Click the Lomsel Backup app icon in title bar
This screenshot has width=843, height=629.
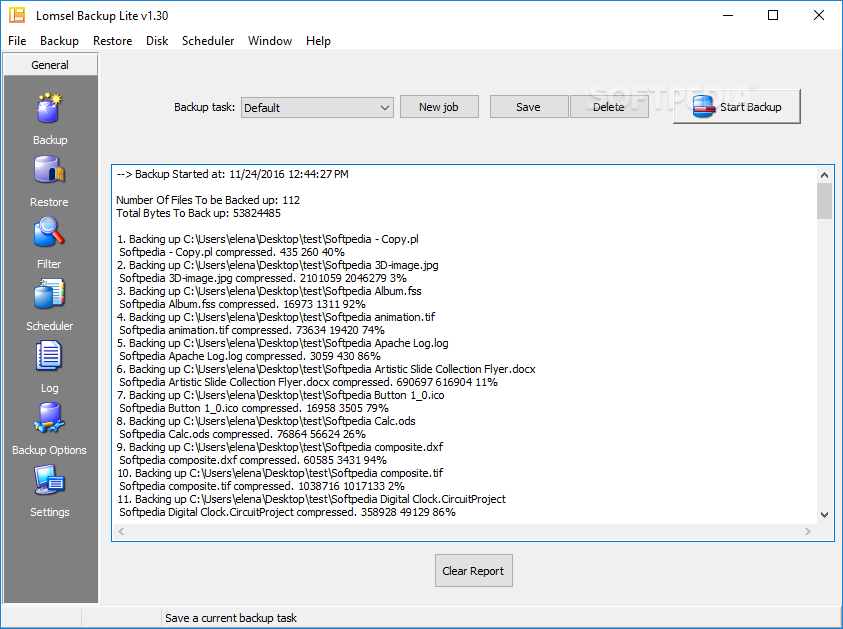click(17, 15)
